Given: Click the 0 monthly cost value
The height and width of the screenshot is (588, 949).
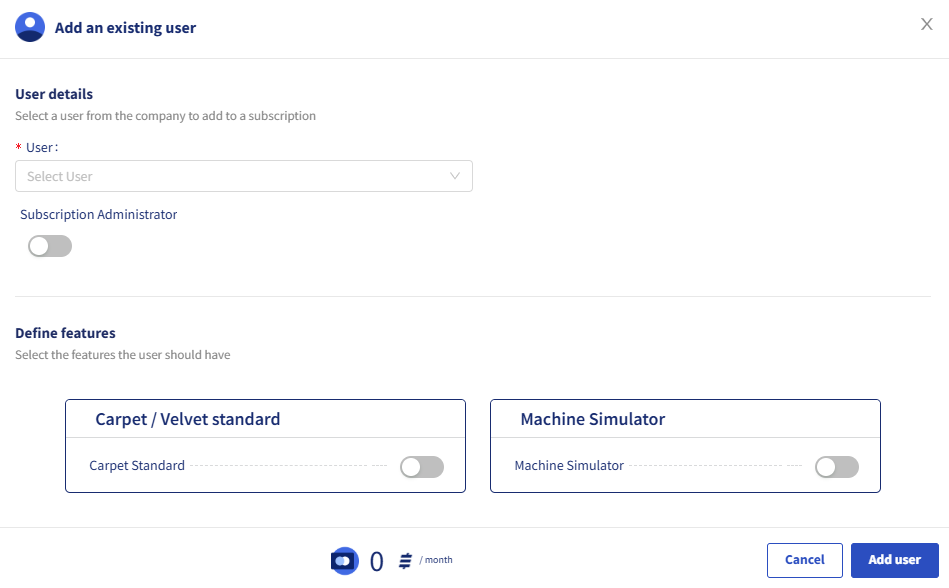Looking at the screenshot, I should tap(376, 561).
